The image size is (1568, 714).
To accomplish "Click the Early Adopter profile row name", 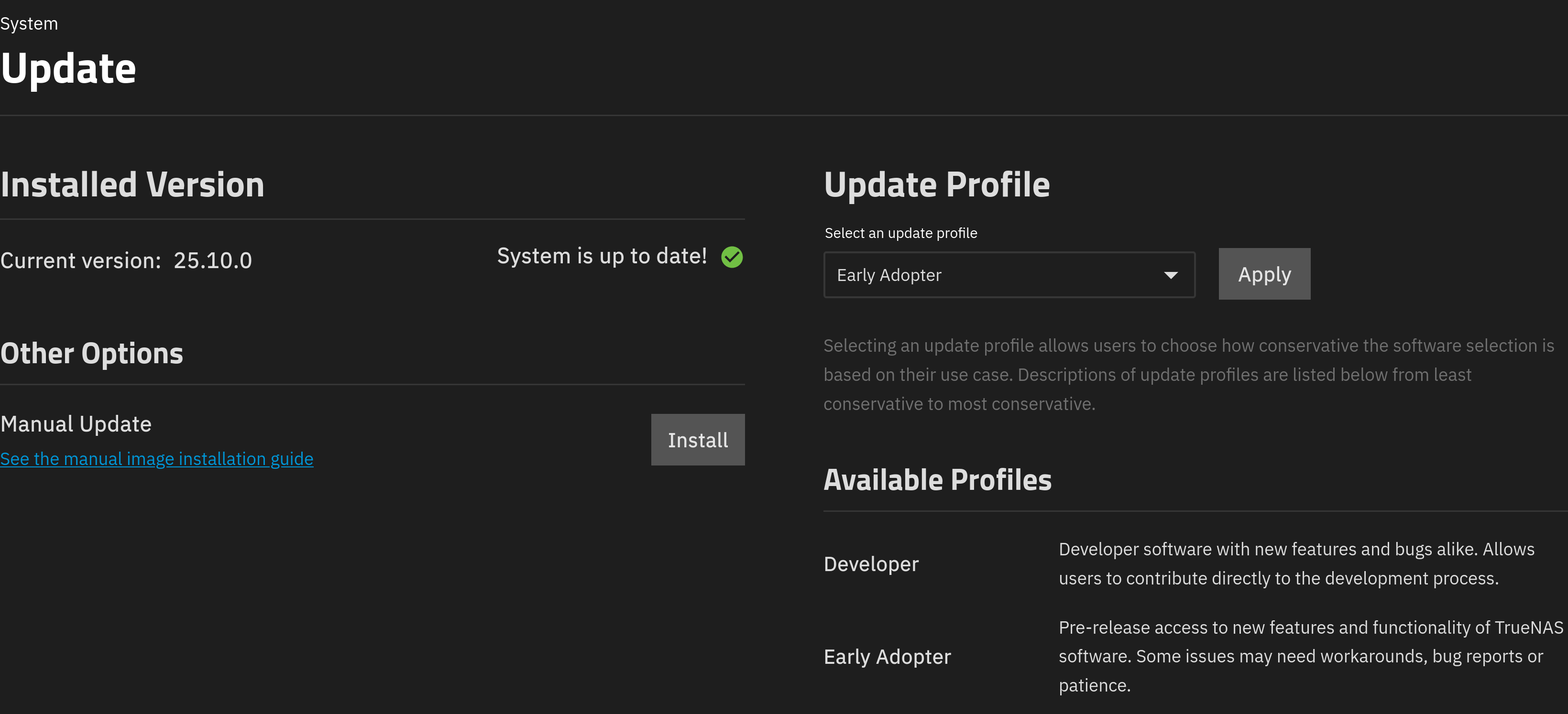I will click(x=886, y=657).
